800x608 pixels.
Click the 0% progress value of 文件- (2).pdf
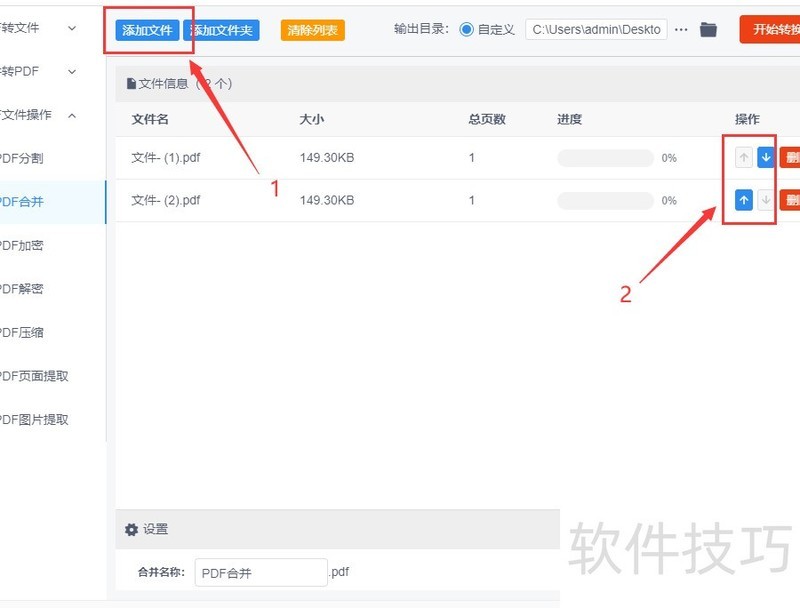pos(669,200)
